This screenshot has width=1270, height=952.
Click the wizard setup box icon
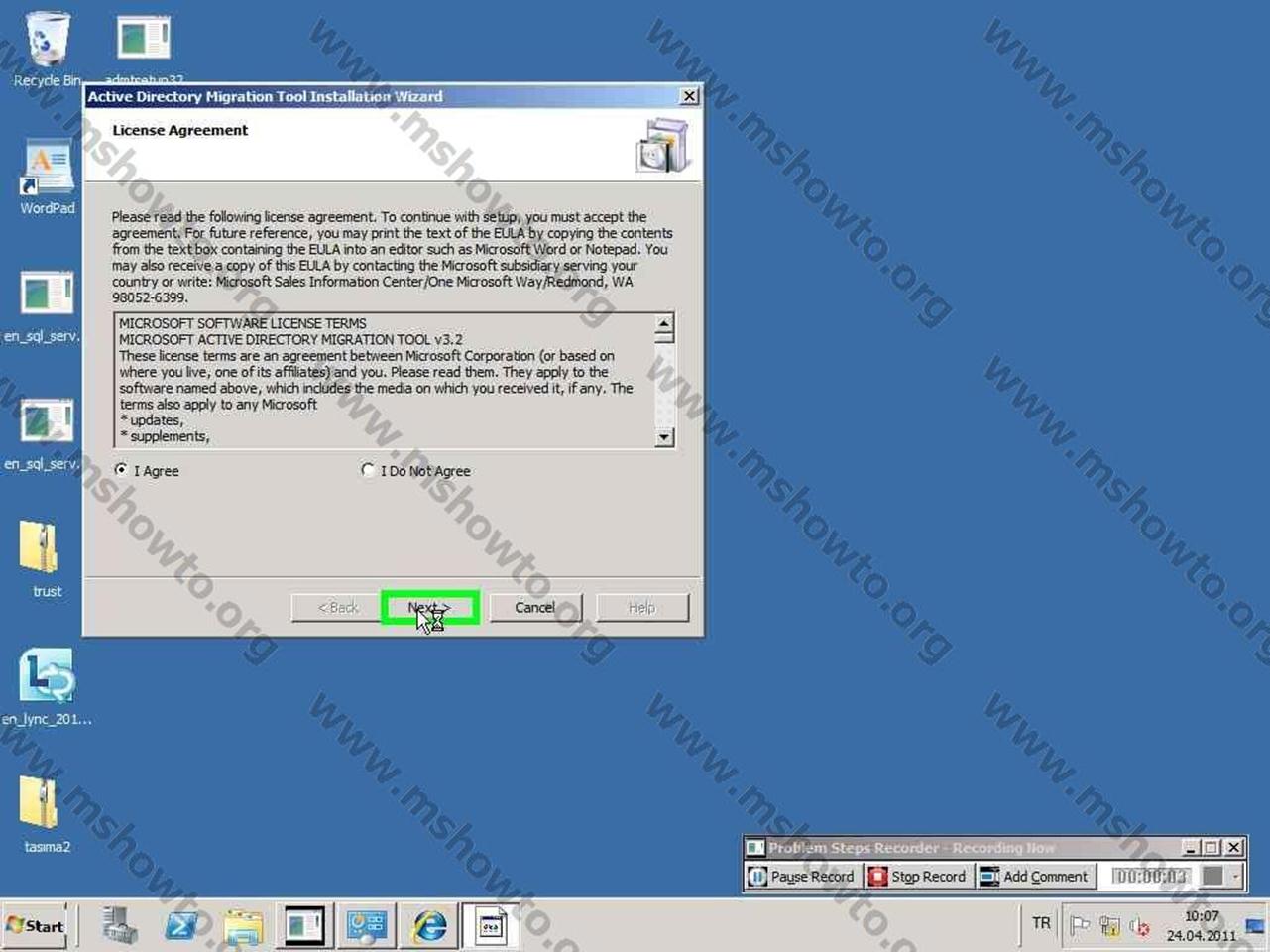[662, 145]
